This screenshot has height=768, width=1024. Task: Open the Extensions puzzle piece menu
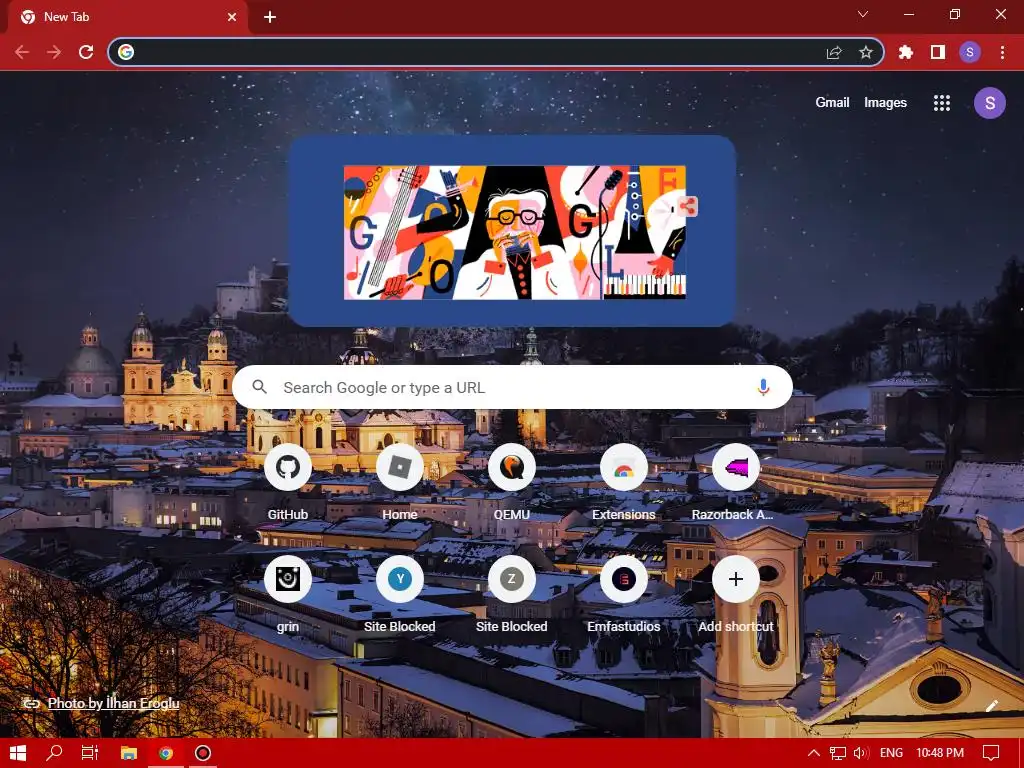(x=906, y=52)
